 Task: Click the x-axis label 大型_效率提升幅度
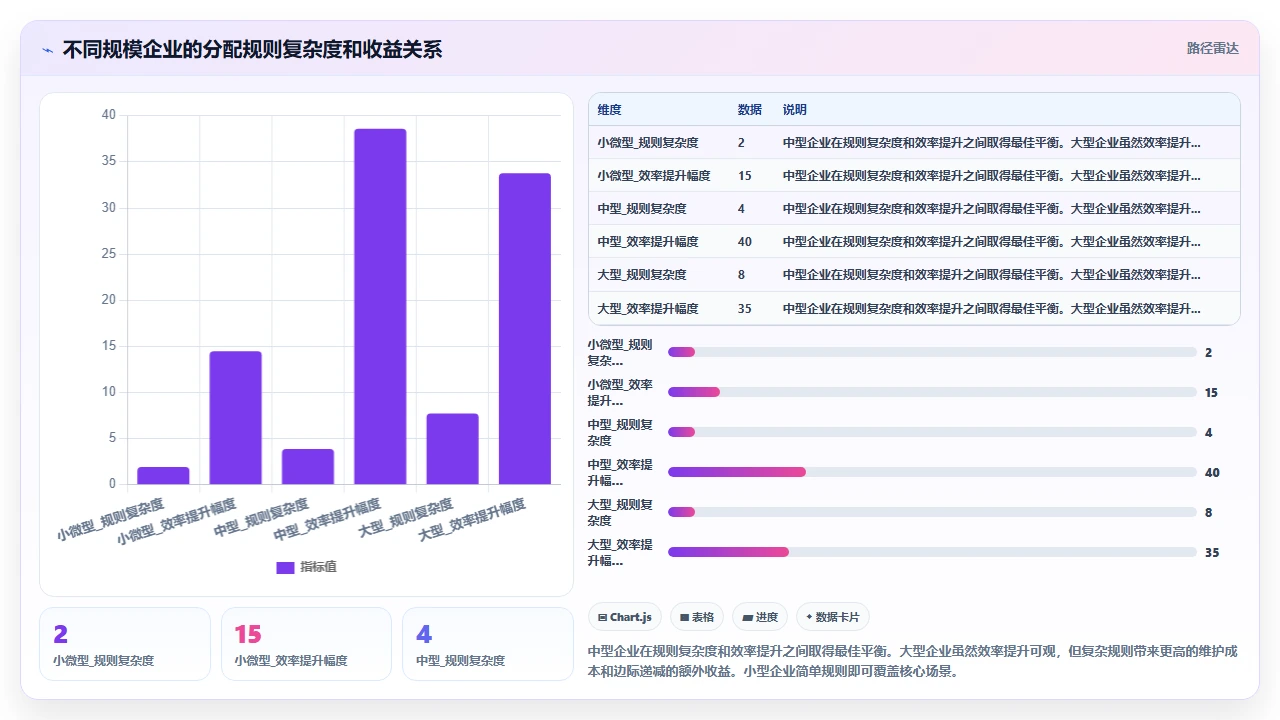[x=472, y=519]
